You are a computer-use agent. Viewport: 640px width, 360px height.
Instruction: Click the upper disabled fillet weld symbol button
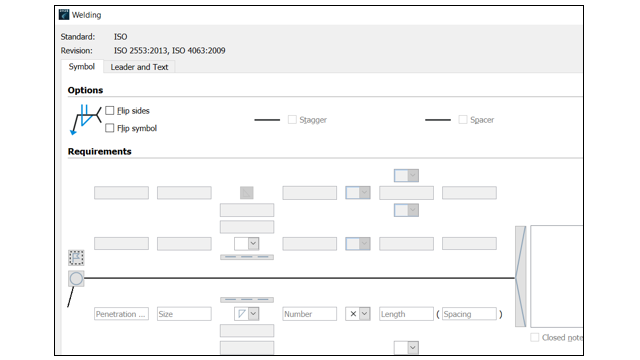tap(247, 193)
